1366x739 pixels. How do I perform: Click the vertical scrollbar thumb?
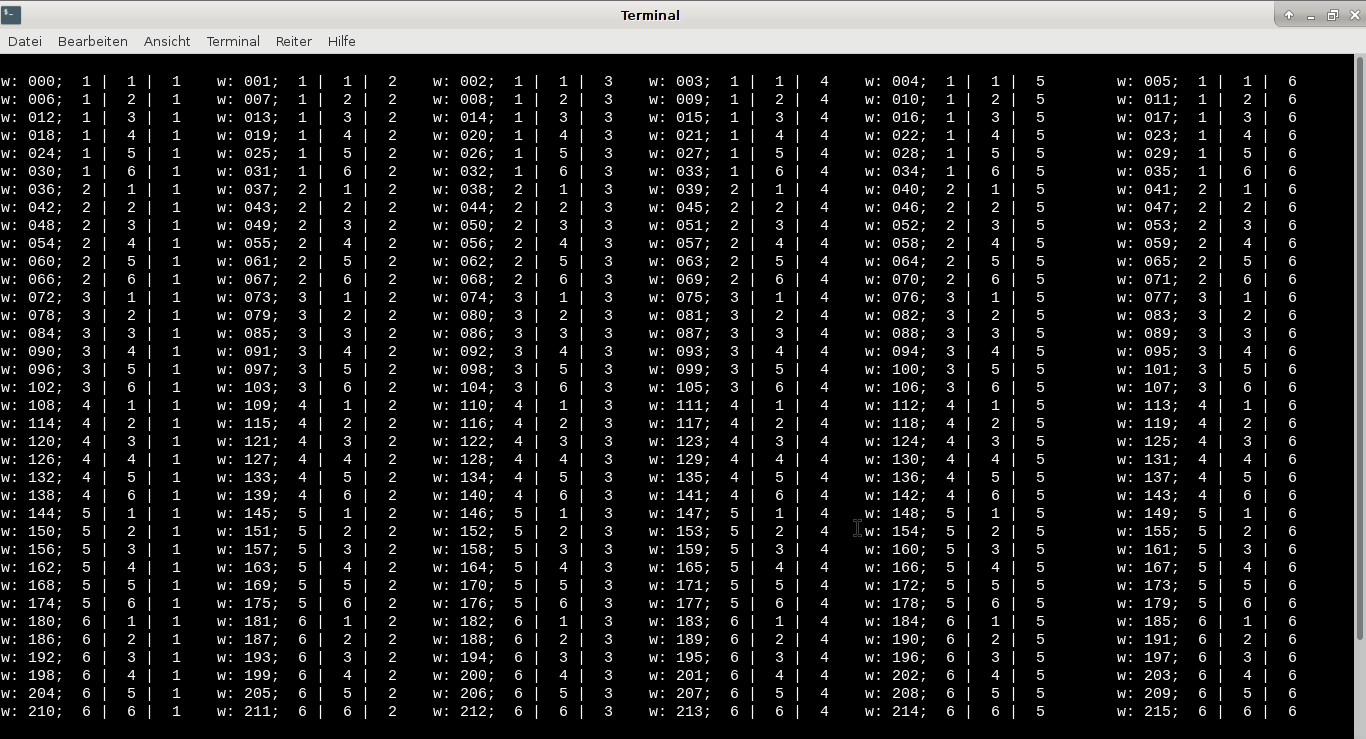[1360, 350]
